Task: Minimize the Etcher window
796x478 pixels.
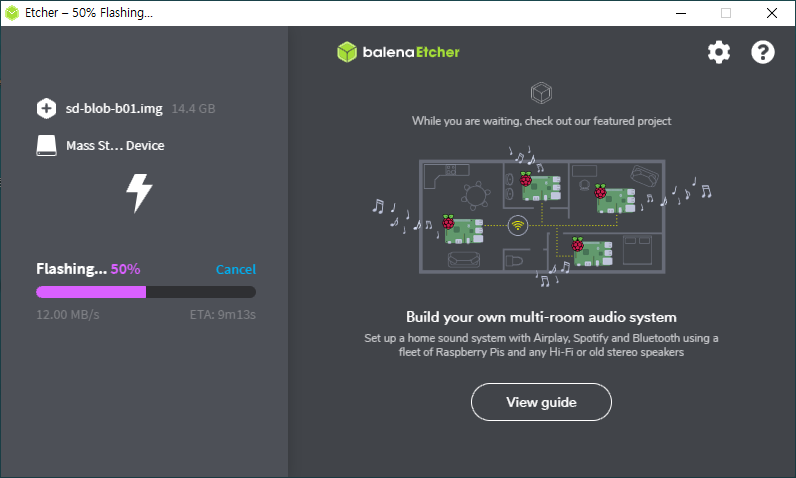Action: (x=681, y=13)
